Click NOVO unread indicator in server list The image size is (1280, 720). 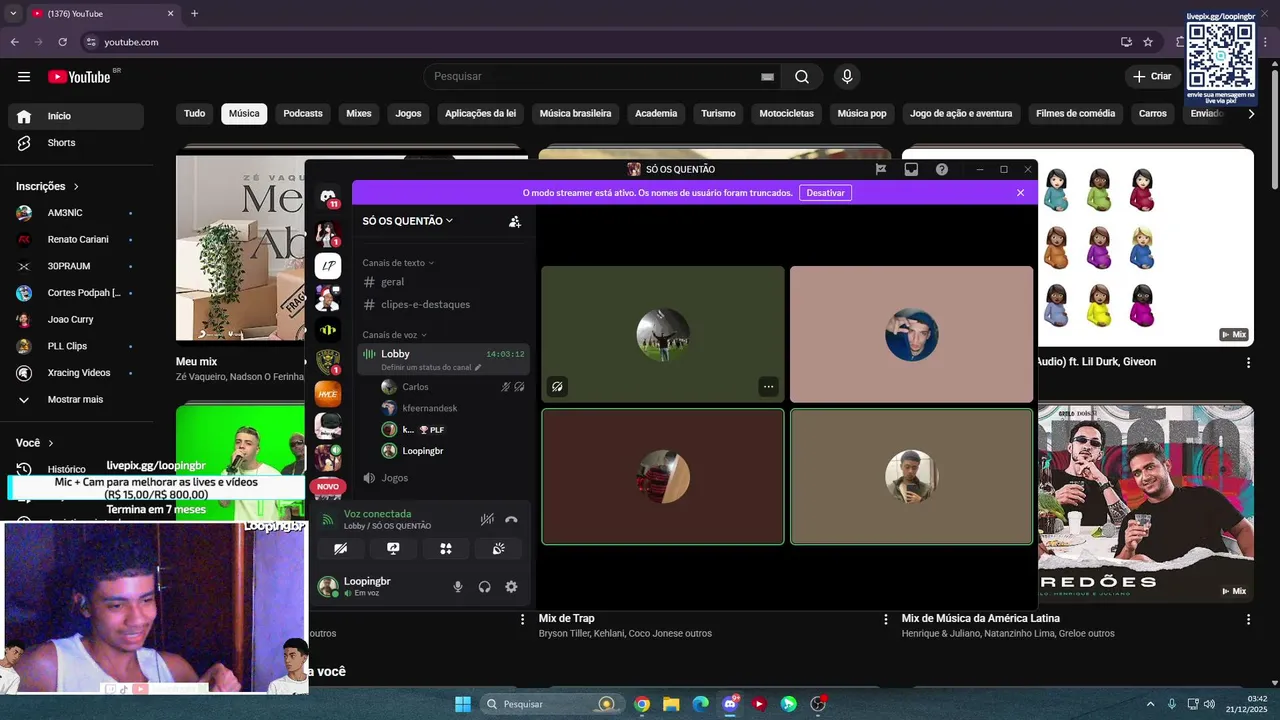pos(327,486)
